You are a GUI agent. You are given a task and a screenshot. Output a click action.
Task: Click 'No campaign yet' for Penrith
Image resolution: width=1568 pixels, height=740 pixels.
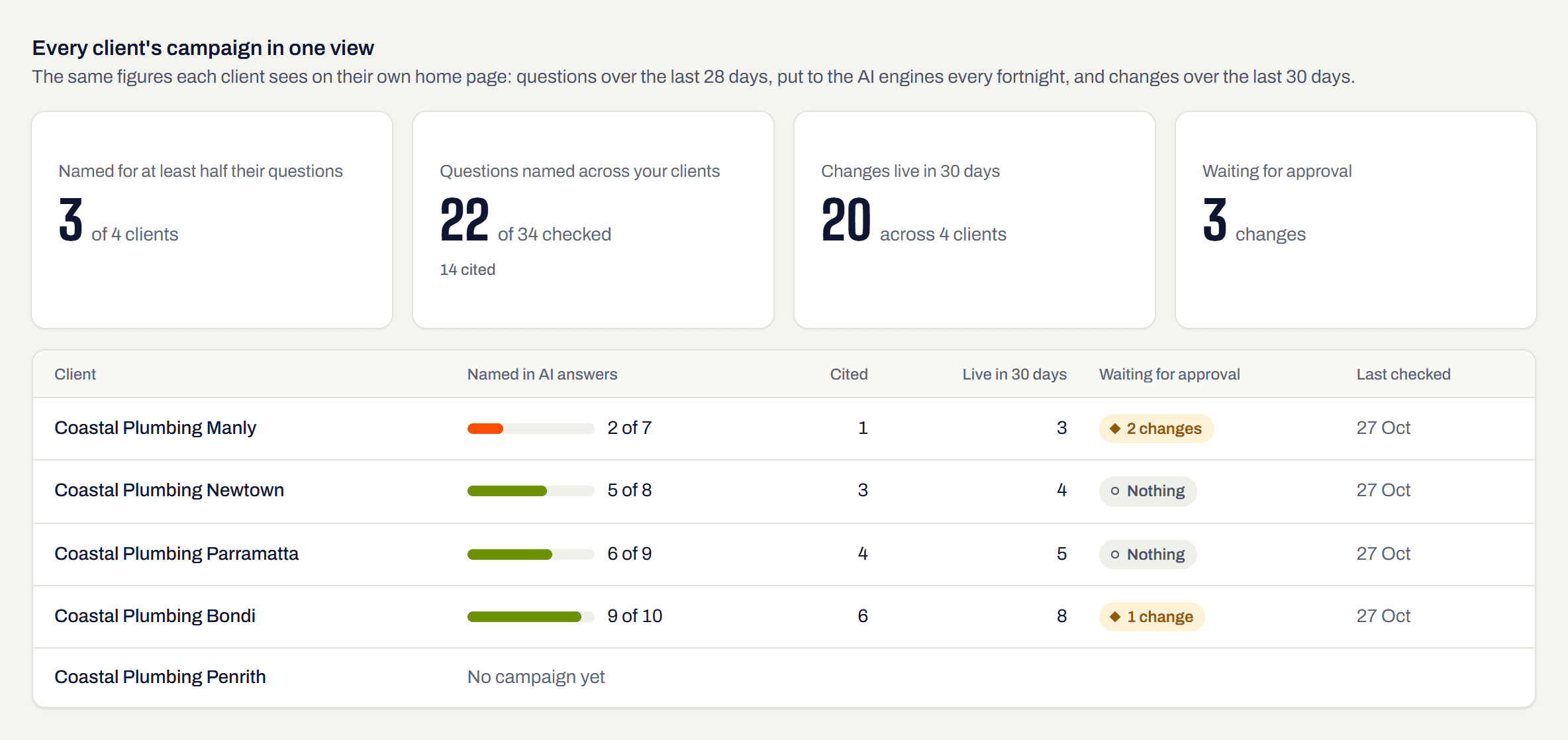point(536,677)
